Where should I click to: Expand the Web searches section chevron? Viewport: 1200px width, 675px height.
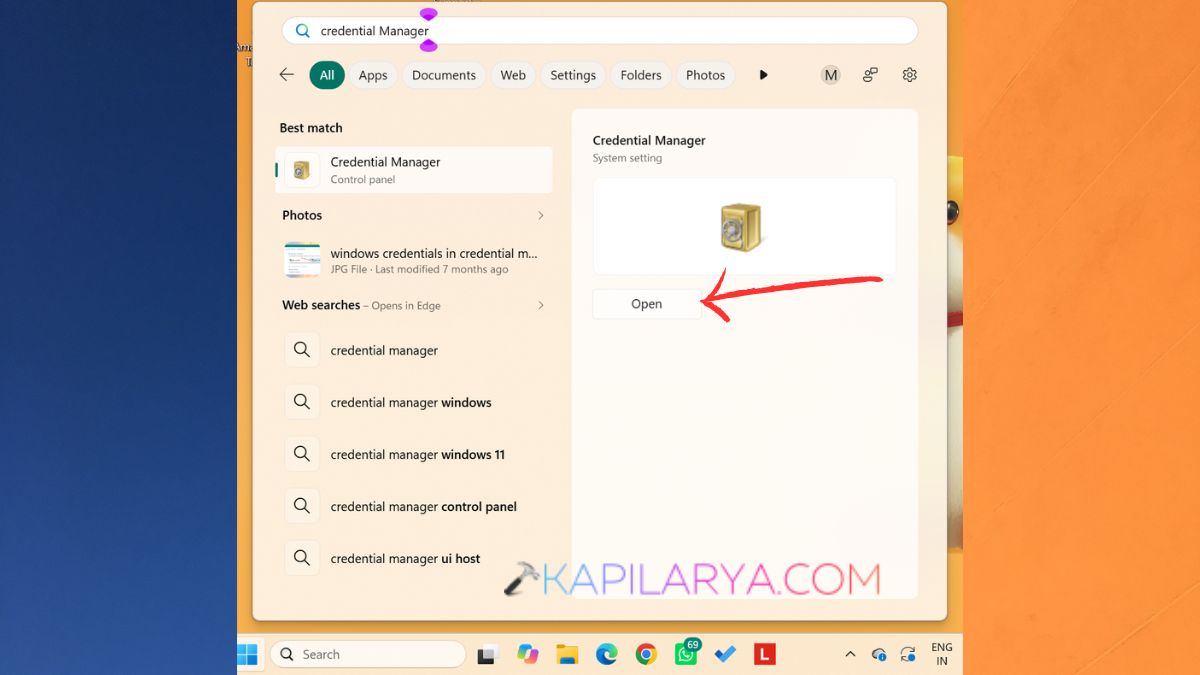[x=541, y=305]
